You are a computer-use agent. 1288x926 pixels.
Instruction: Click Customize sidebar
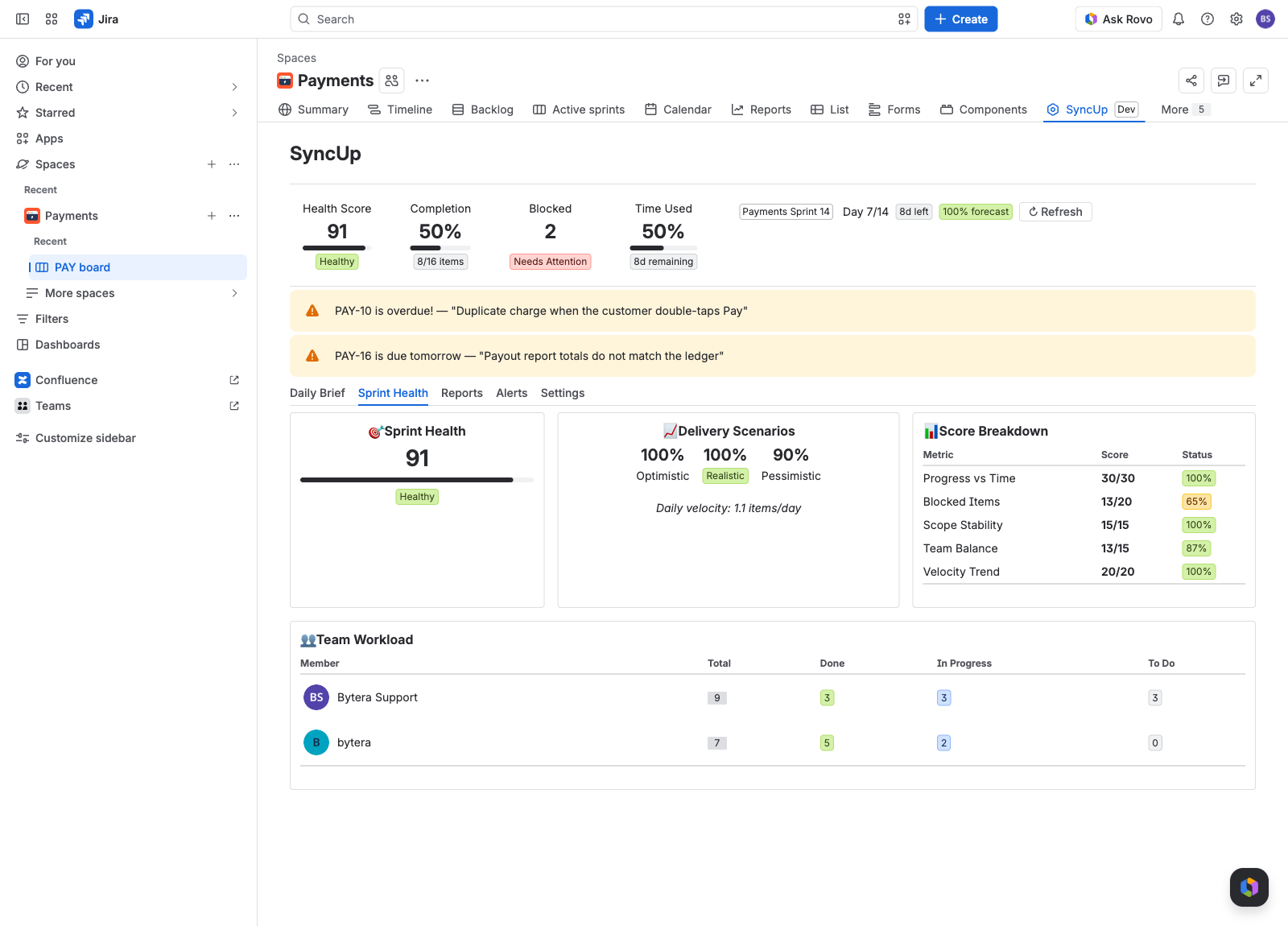coord(129,438)
